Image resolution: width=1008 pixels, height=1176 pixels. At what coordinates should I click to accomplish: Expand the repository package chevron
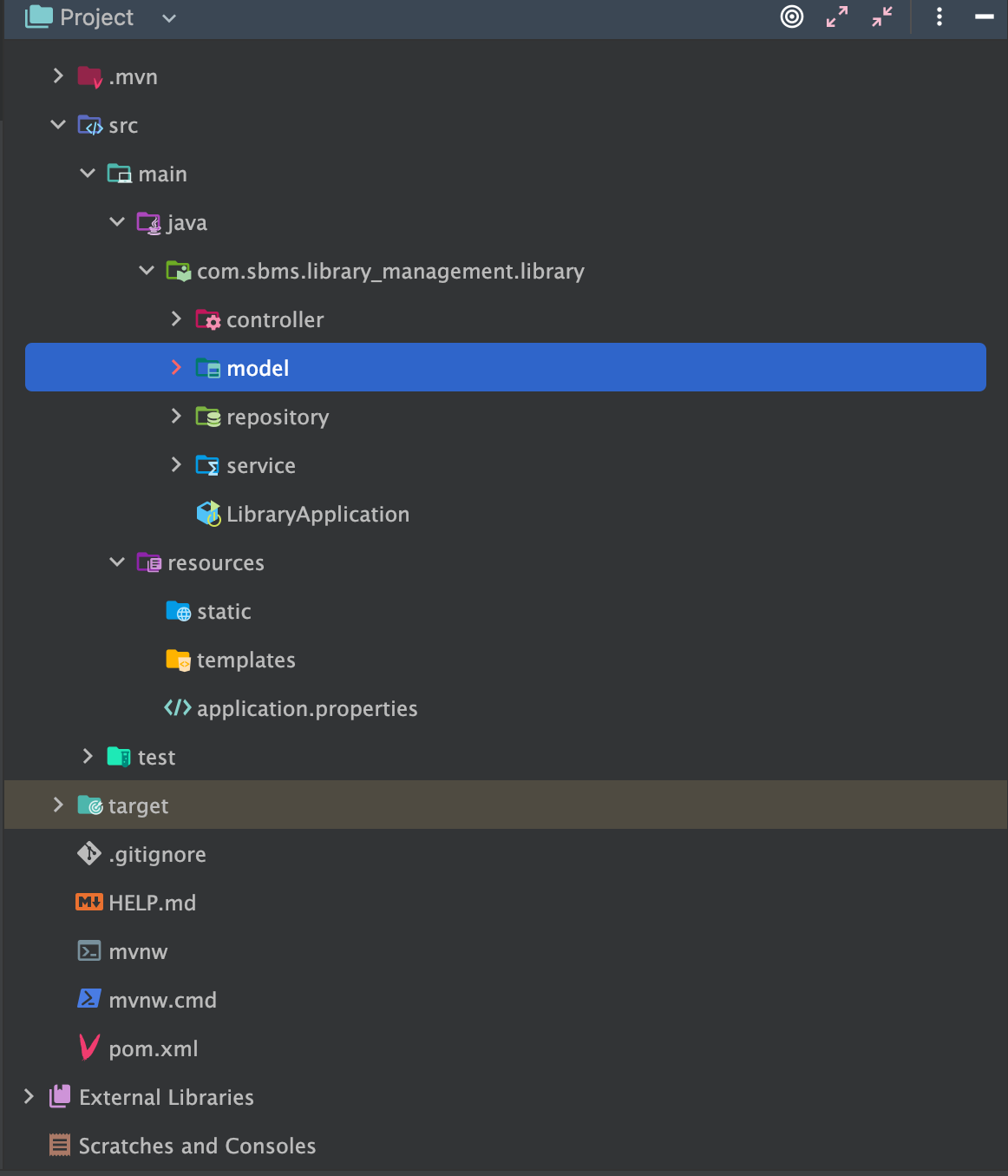(x=176, y=417)
